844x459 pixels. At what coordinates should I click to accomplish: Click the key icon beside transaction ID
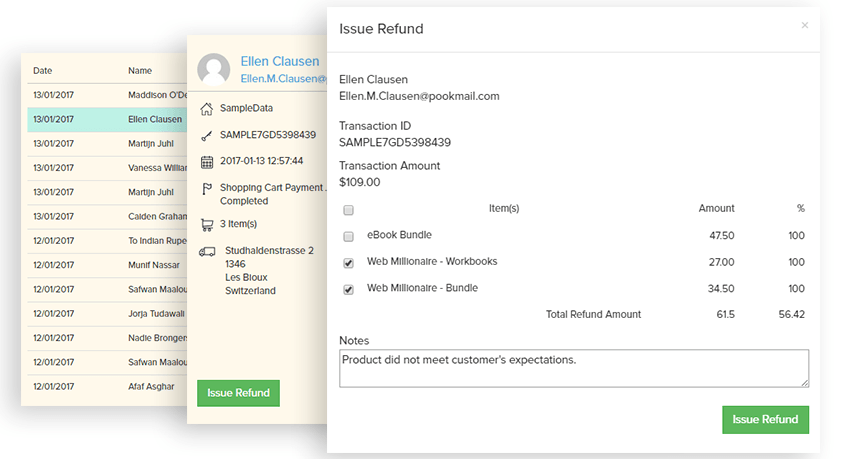coord(207,135)
